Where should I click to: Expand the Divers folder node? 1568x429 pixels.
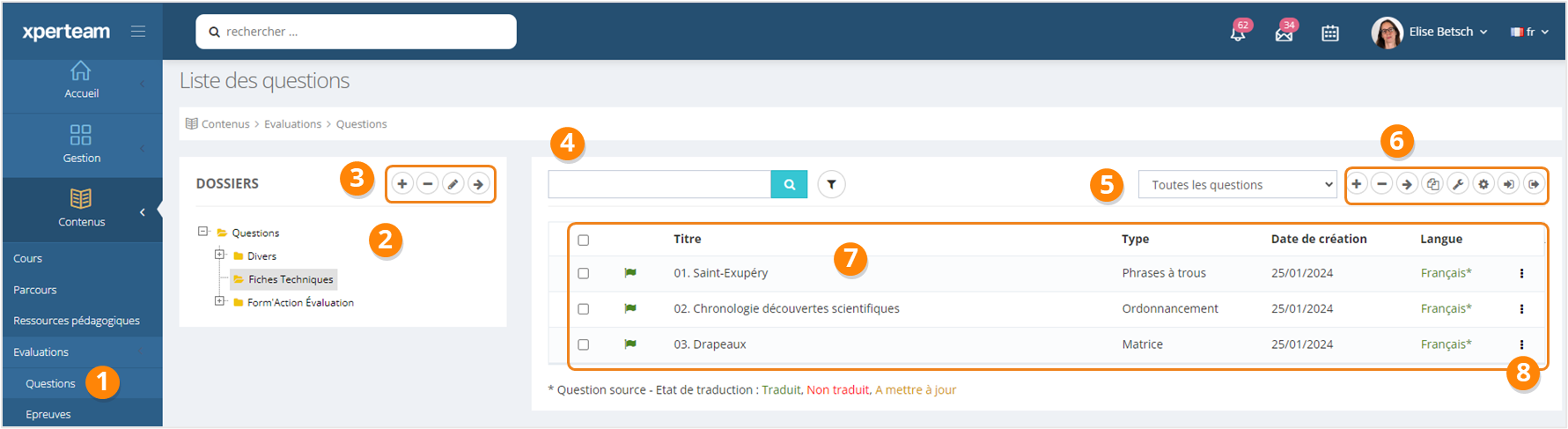click(220, 255)
